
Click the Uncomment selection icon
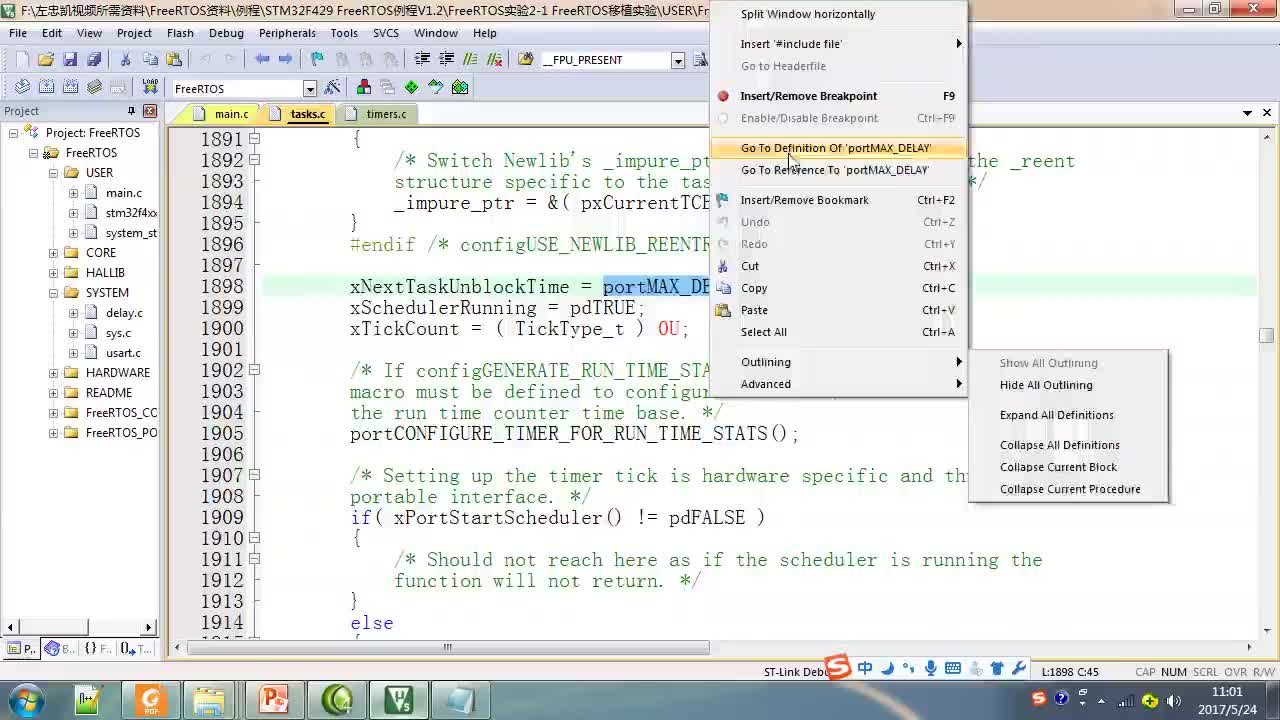tap(495, 60)
